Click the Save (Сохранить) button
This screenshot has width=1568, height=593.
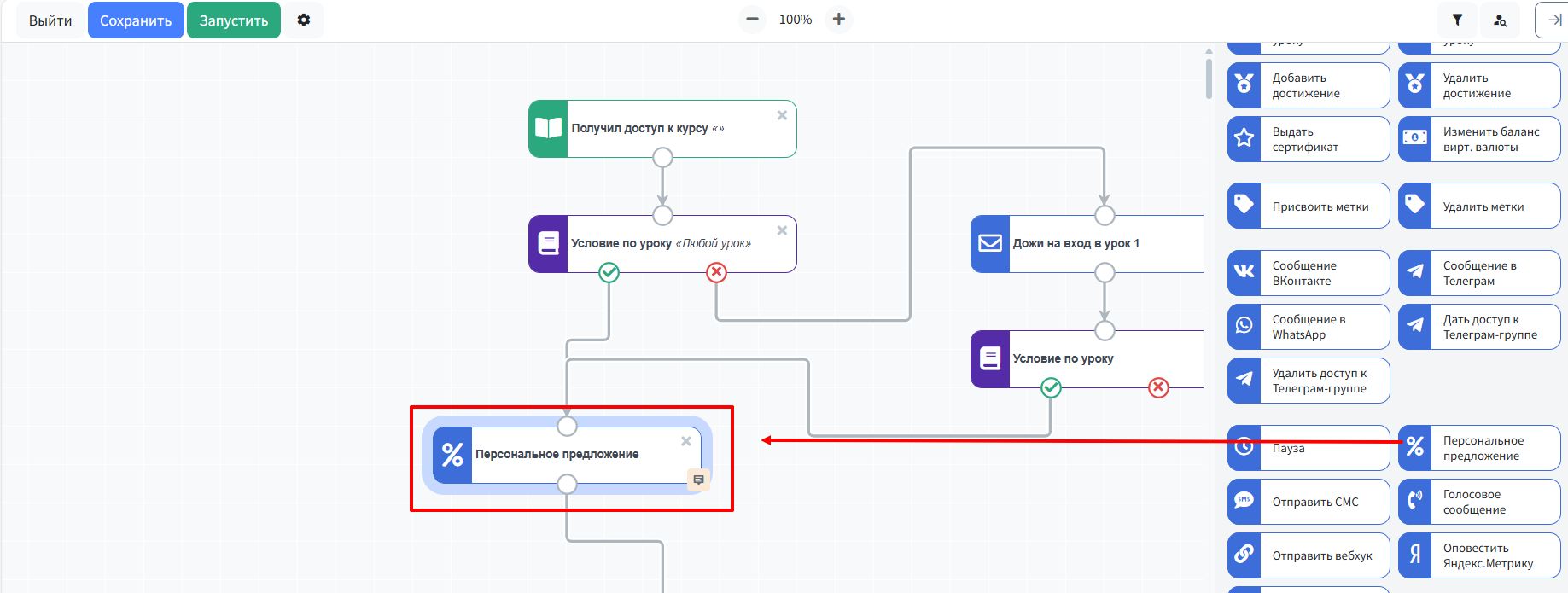tap(136, 20)
